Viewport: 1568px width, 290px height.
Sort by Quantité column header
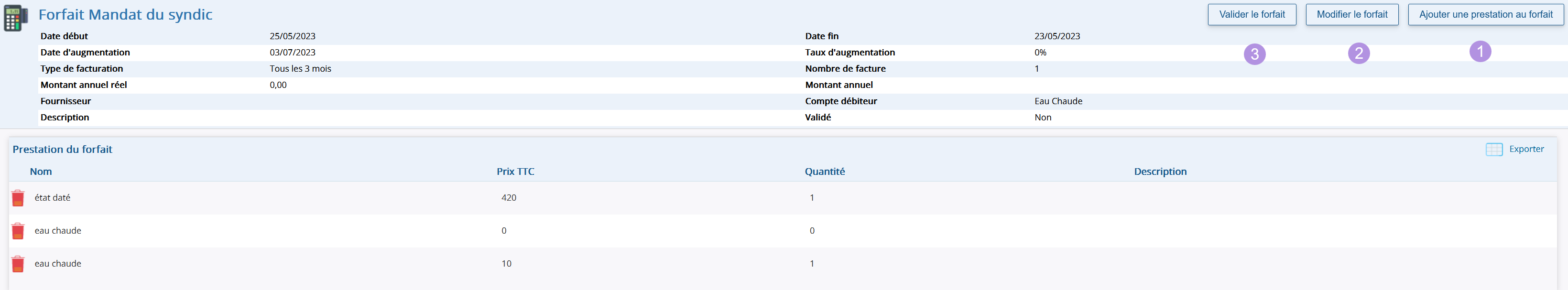pos(825,172)
